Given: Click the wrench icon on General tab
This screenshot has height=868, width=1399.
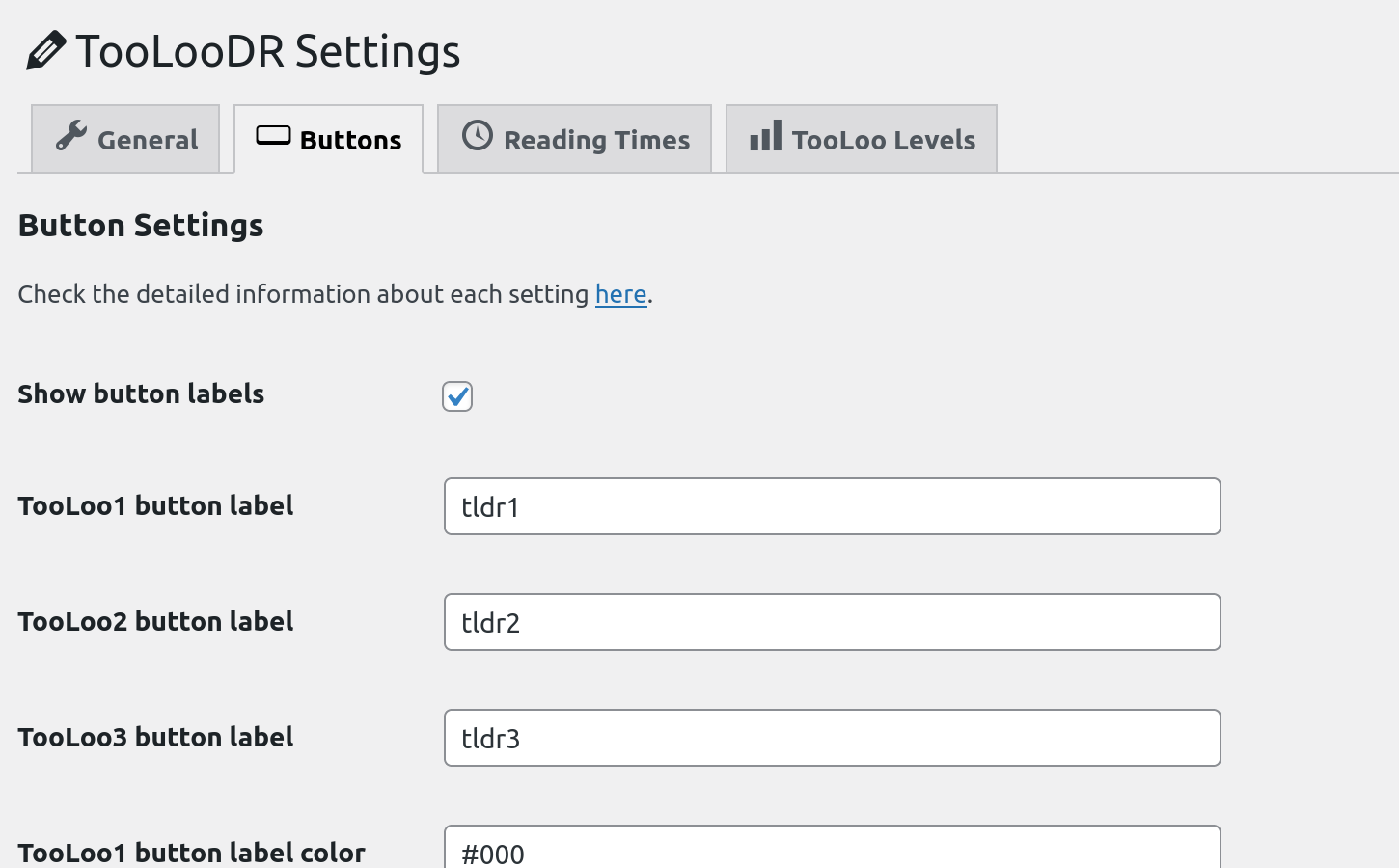Looking at the screenshot, I should [70, 137].
